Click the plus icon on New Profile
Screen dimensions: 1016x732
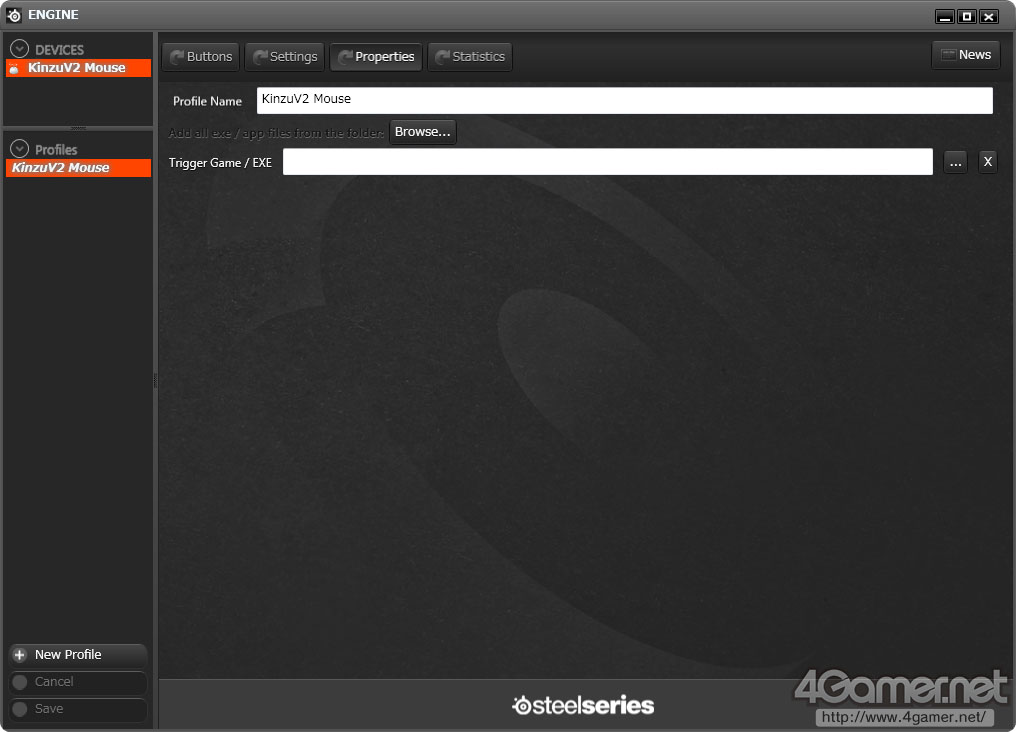pyautogui.click(x=19, y=655)
